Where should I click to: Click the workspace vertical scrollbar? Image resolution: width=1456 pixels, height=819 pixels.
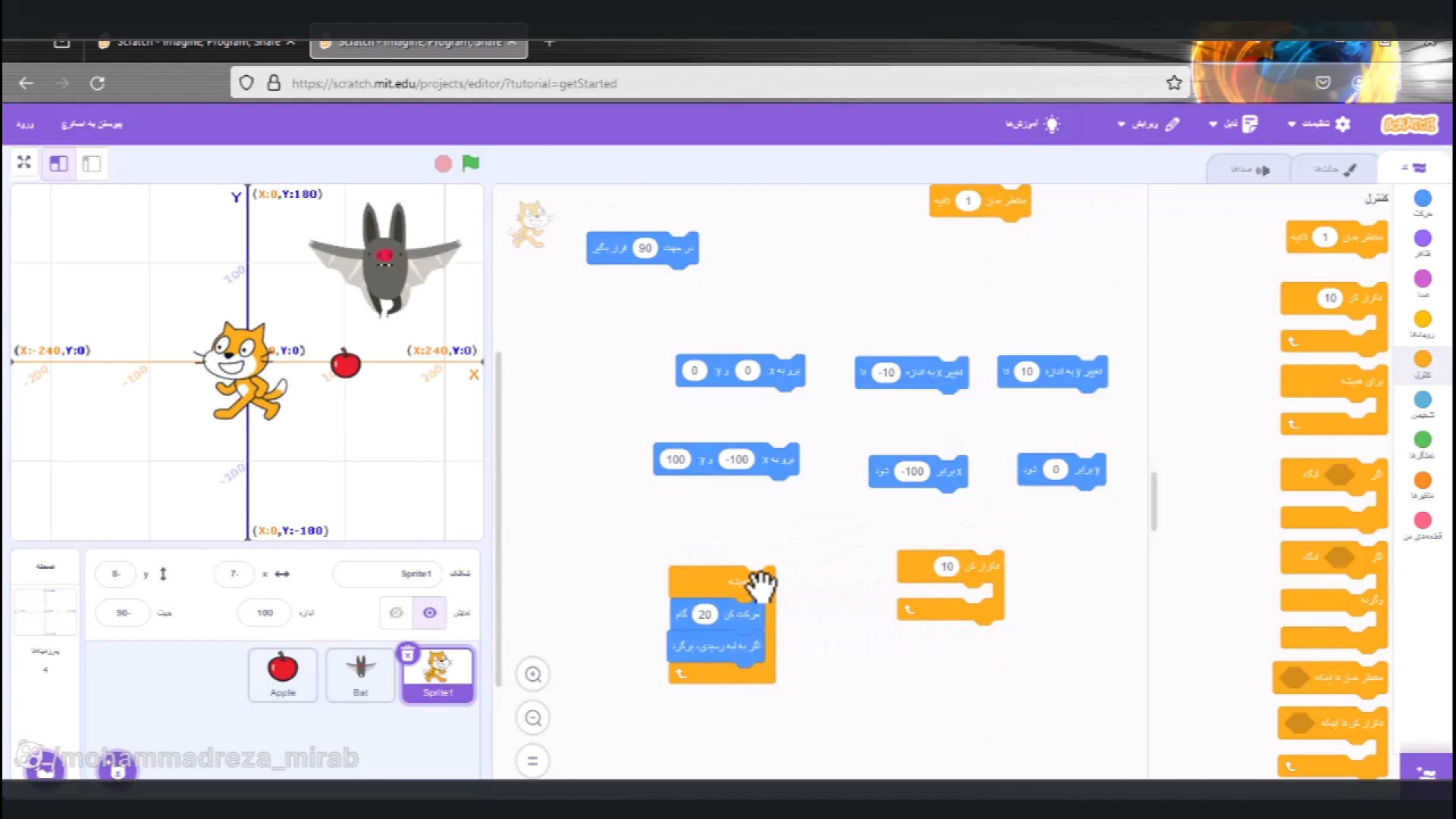(1153, 500)
